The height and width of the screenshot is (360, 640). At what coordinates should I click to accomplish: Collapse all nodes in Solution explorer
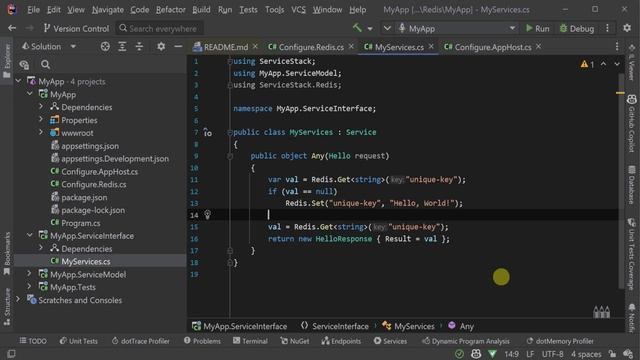pos(139,47)
